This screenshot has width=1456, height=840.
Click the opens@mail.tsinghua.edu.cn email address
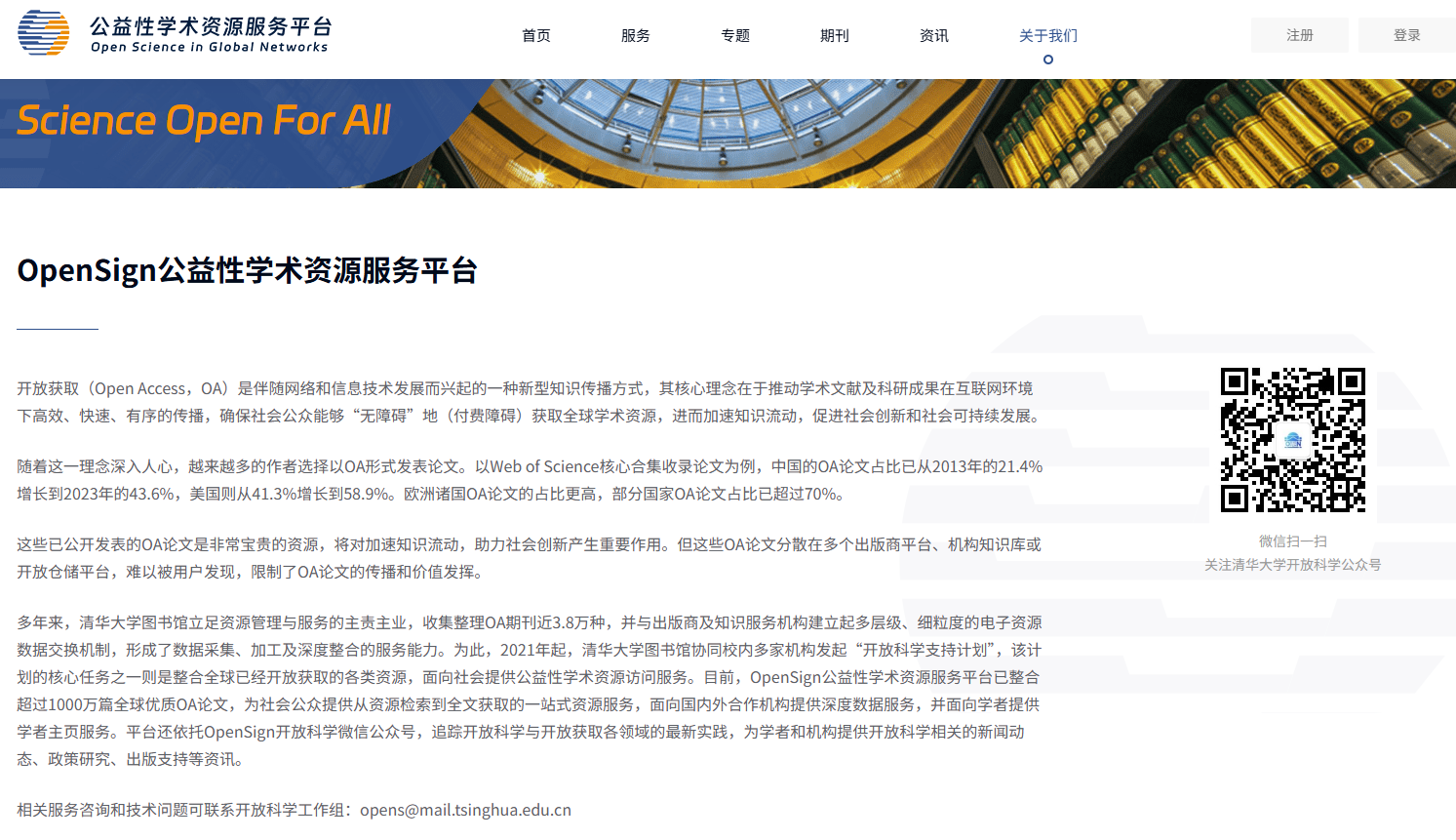(466, 810)
